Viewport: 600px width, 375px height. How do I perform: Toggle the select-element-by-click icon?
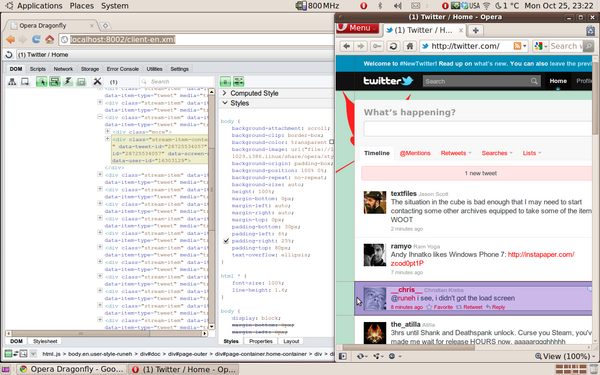click(42, 82)
